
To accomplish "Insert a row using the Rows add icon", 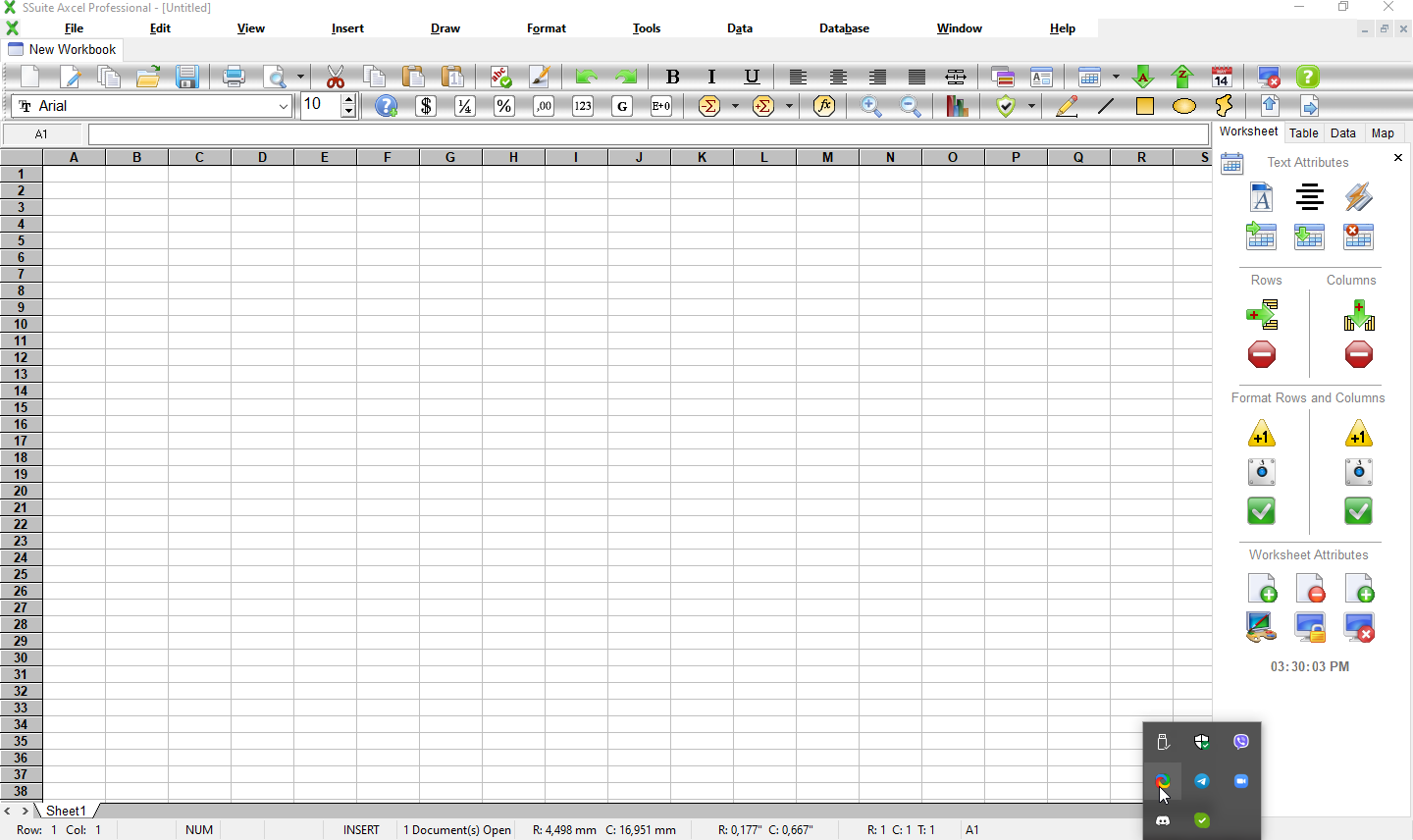I will 1262,315.
